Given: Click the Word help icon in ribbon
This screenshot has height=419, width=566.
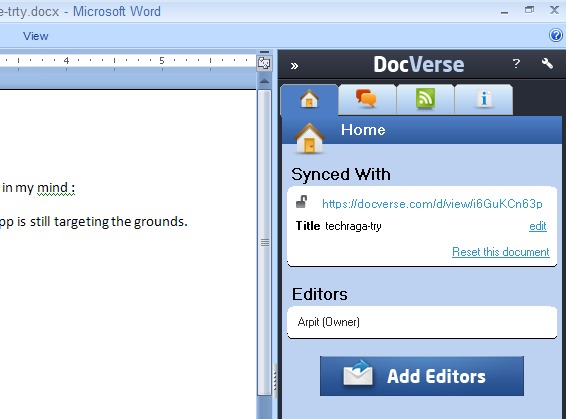Looking at the screenshot, I should point(556,35).
